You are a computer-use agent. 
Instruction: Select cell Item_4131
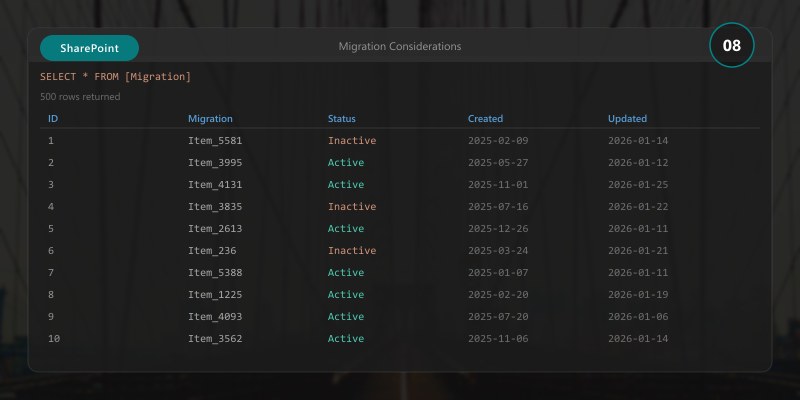pyautogui.click(x=215, y=184)
